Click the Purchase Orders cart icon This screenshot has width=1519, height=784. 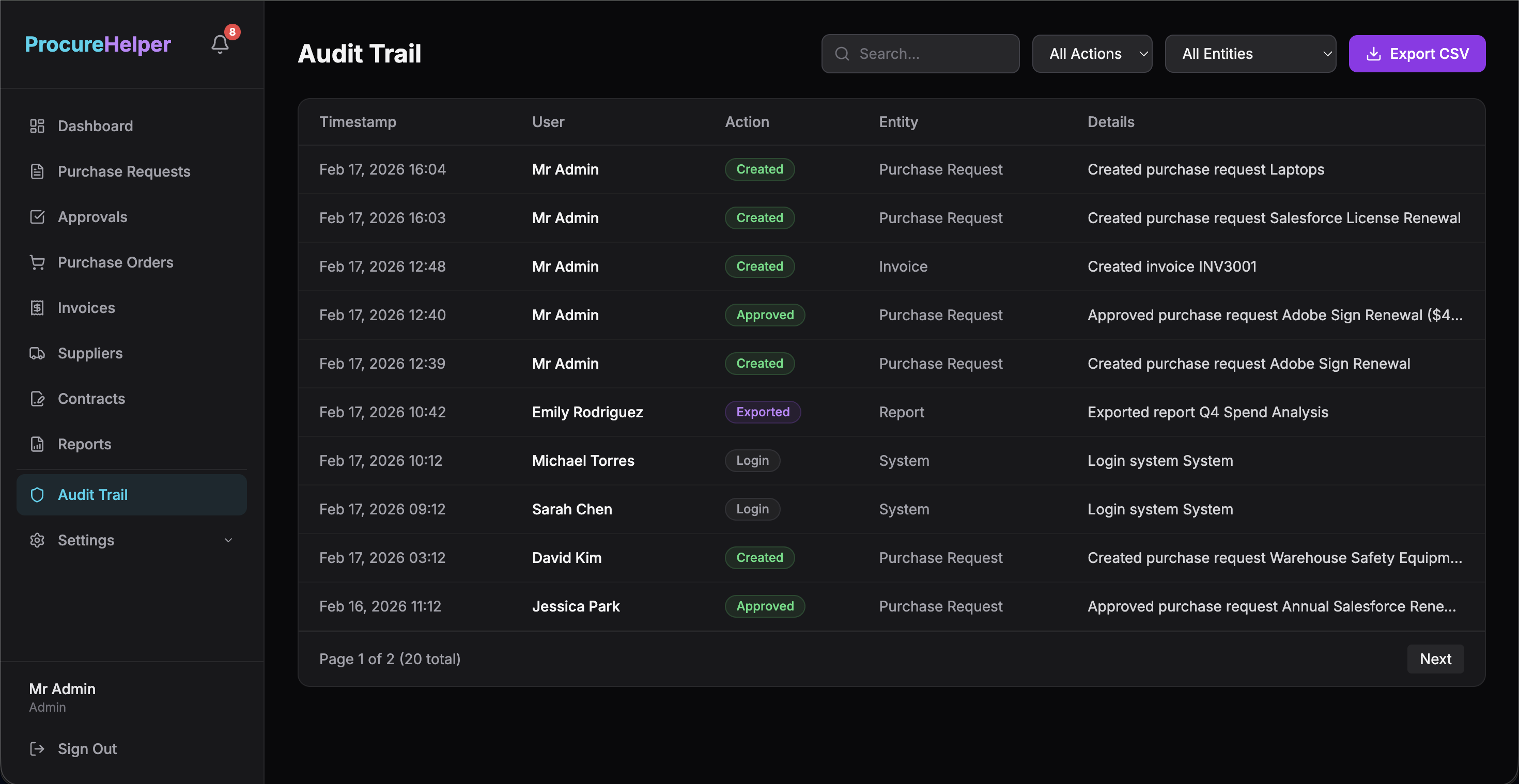point(37,262)
